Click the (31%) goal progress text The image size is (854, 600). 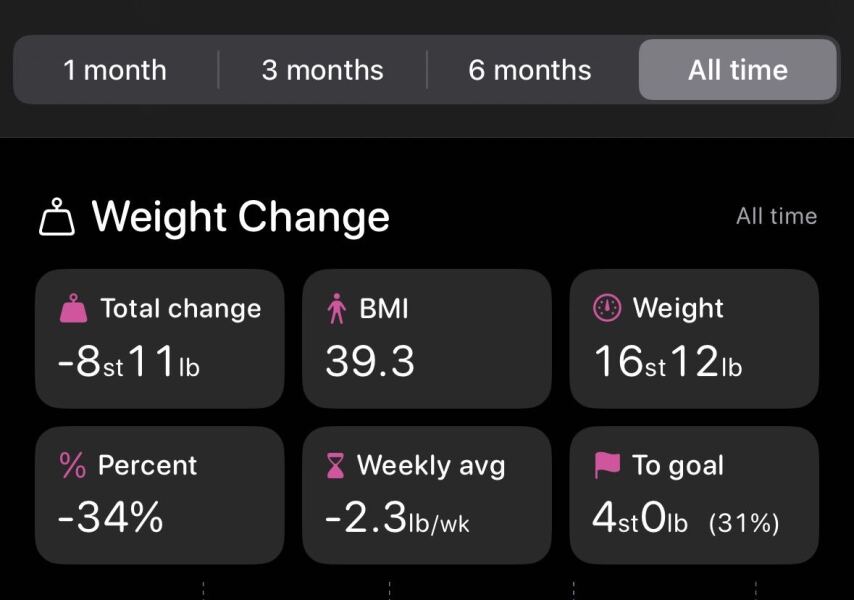pos(743,523)
